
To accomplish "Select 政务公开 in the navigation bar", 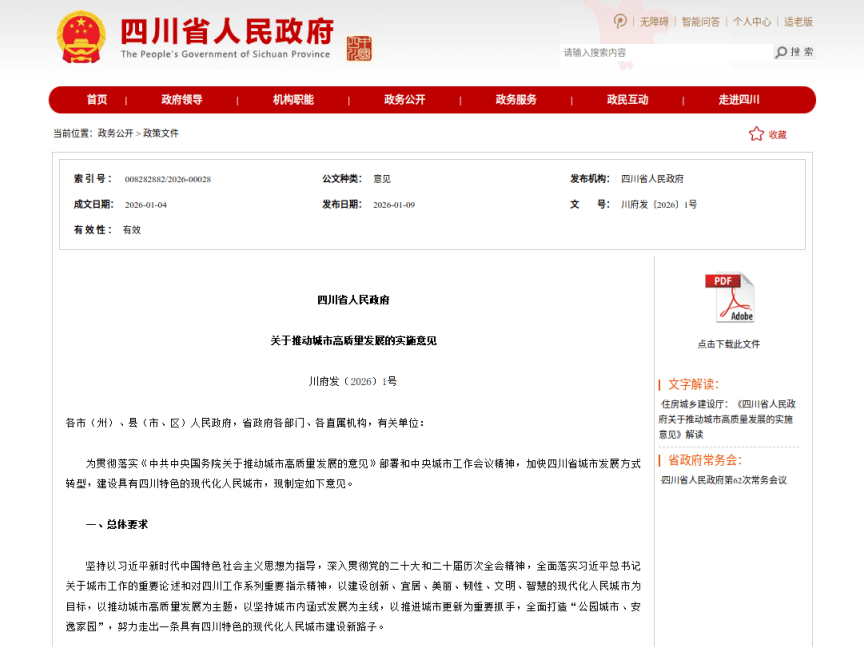I will 404,100.
